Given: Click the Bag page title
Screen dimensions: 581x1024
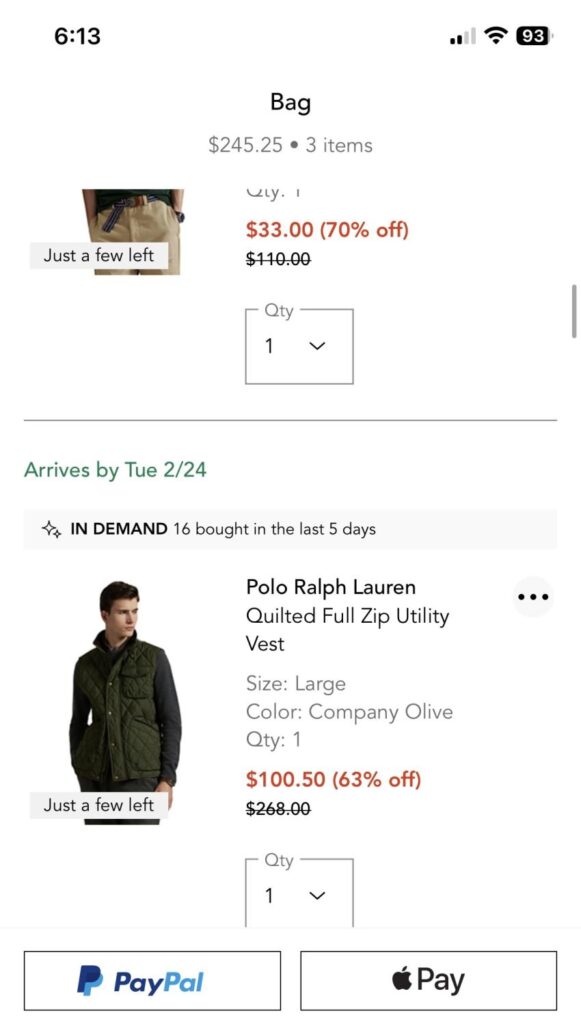Looking at the screenshot, I should (290, 102).
